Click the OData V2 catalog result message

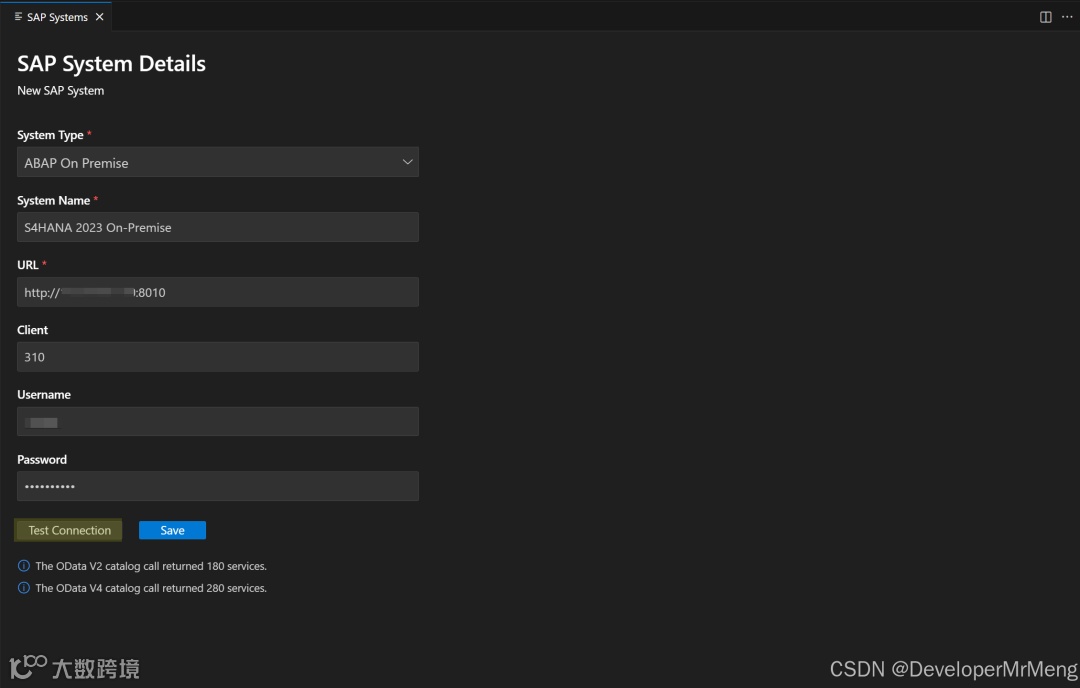coord(151,566)
